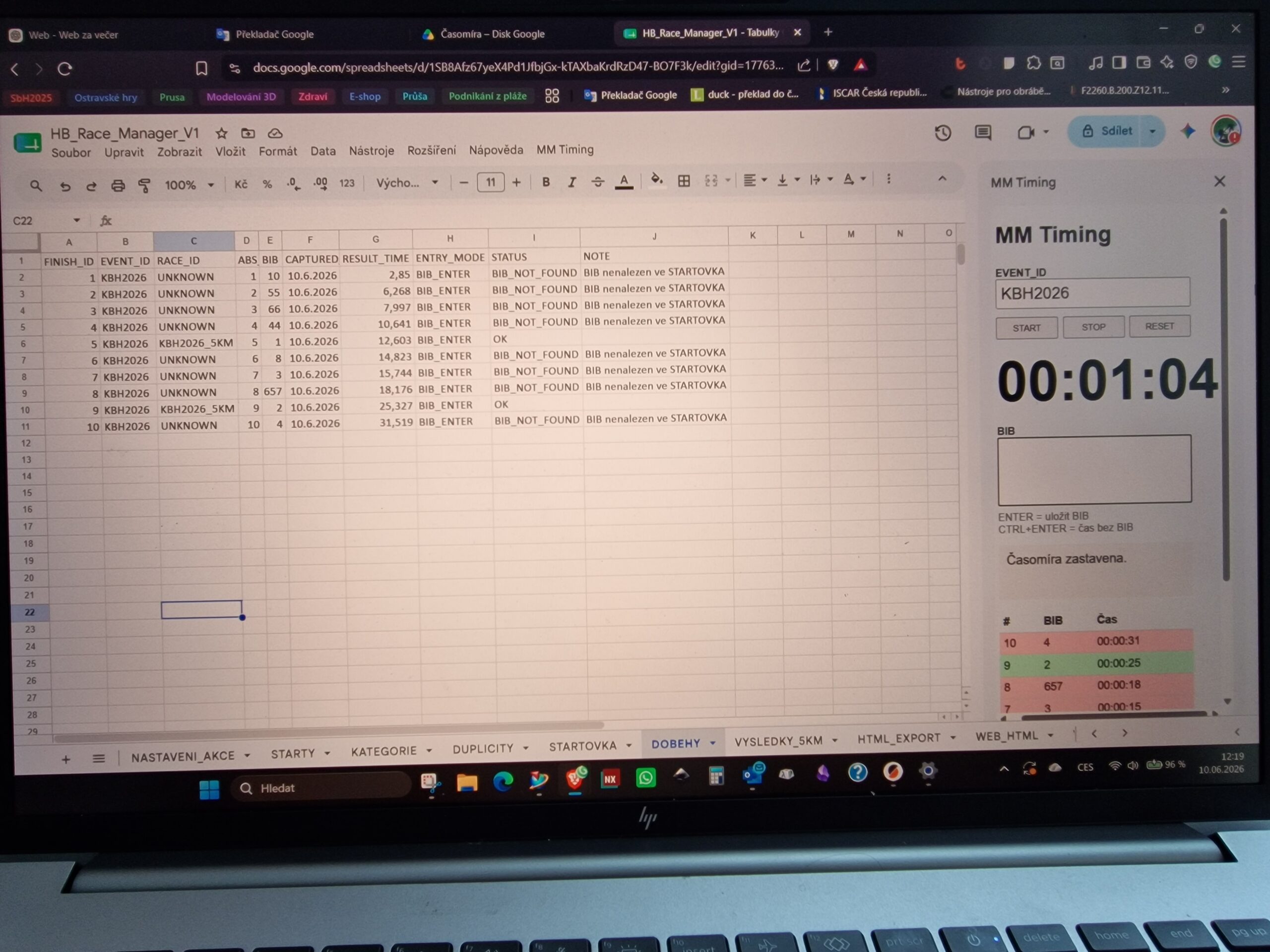The width and height of the screenshot is (1270, 952).
Task: Toggle italic formatting
Action: (572, 182)
